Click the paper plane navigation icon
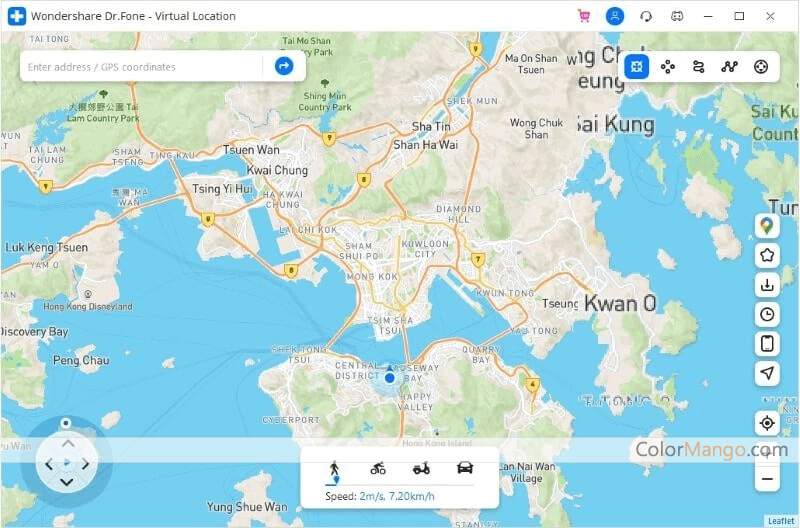The width and height of the screenshot is (800, 528). click(767, 373)
